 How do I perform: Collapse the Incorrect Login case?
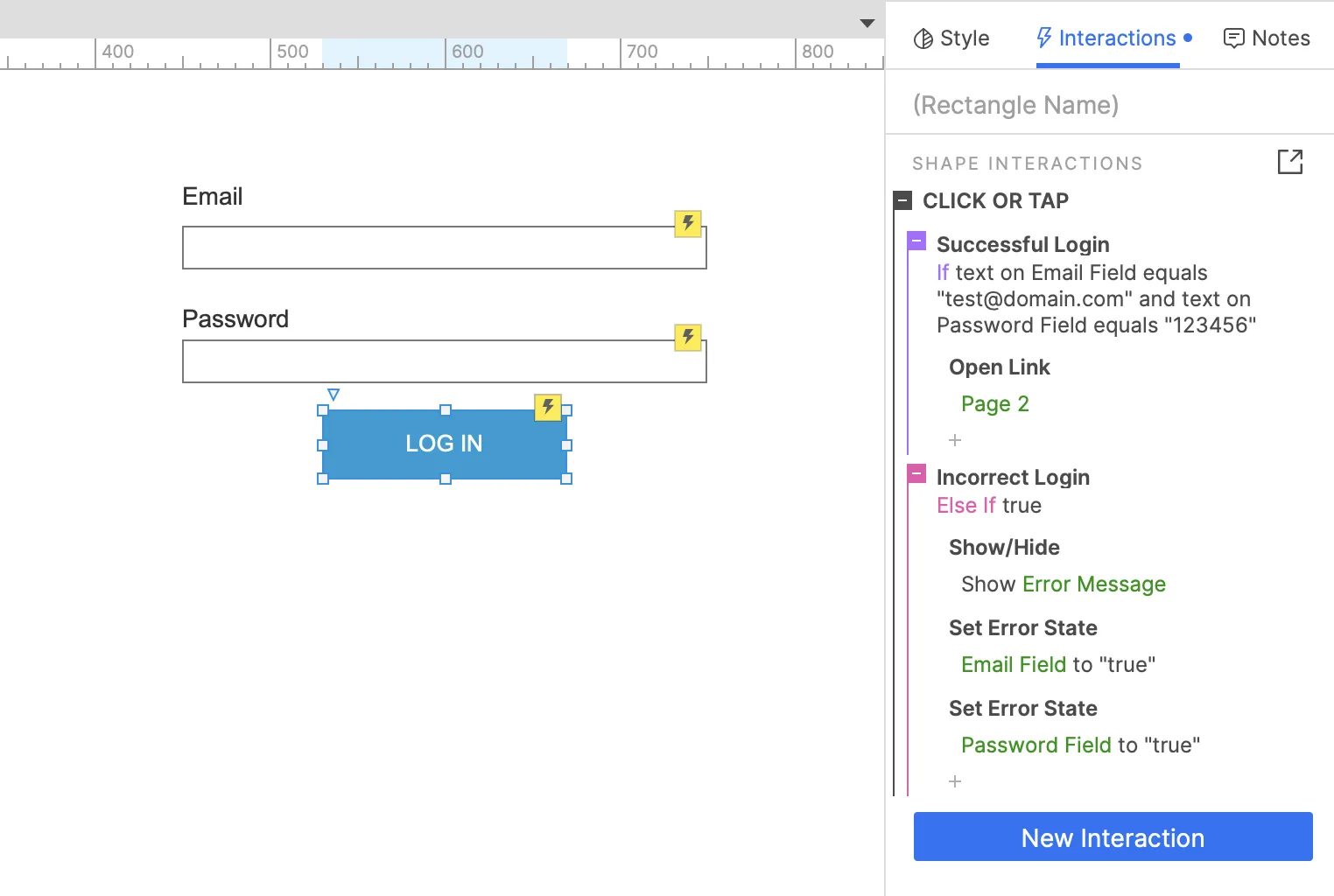[916, 474]
